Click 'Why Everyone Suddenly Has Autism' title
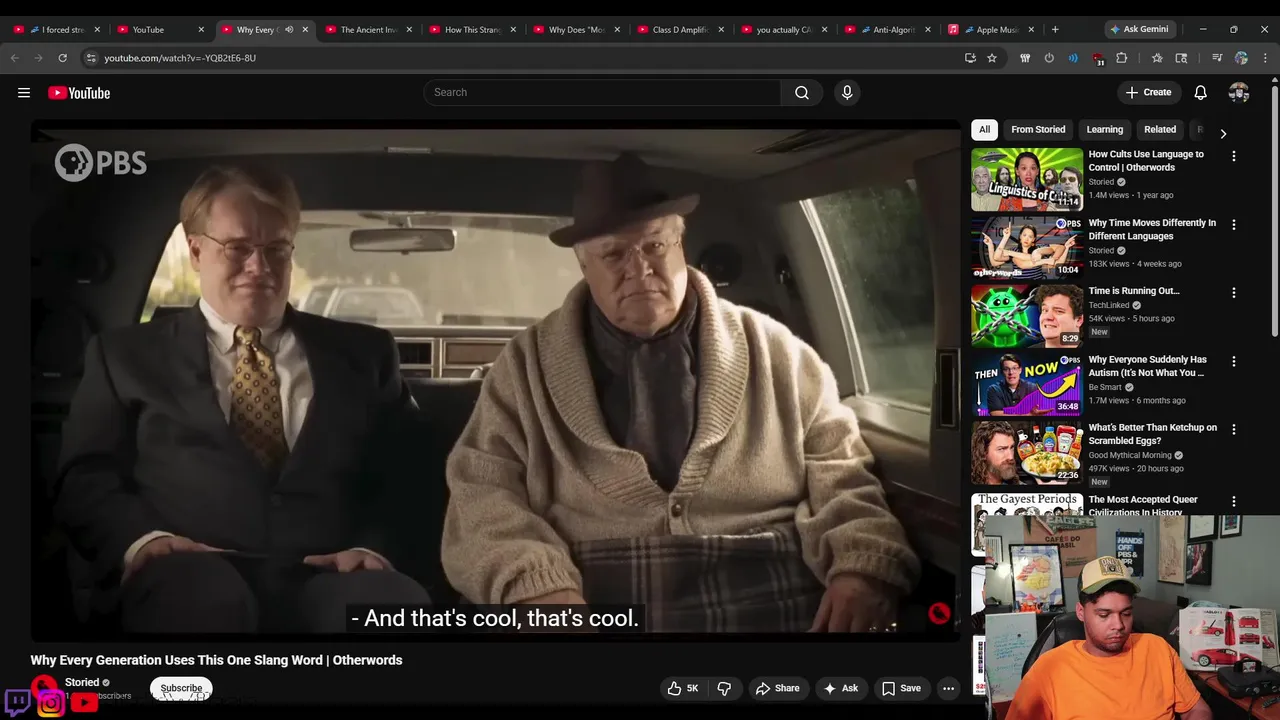The height and width of the screenshot is (720, 1280). tap(1147, 366)
